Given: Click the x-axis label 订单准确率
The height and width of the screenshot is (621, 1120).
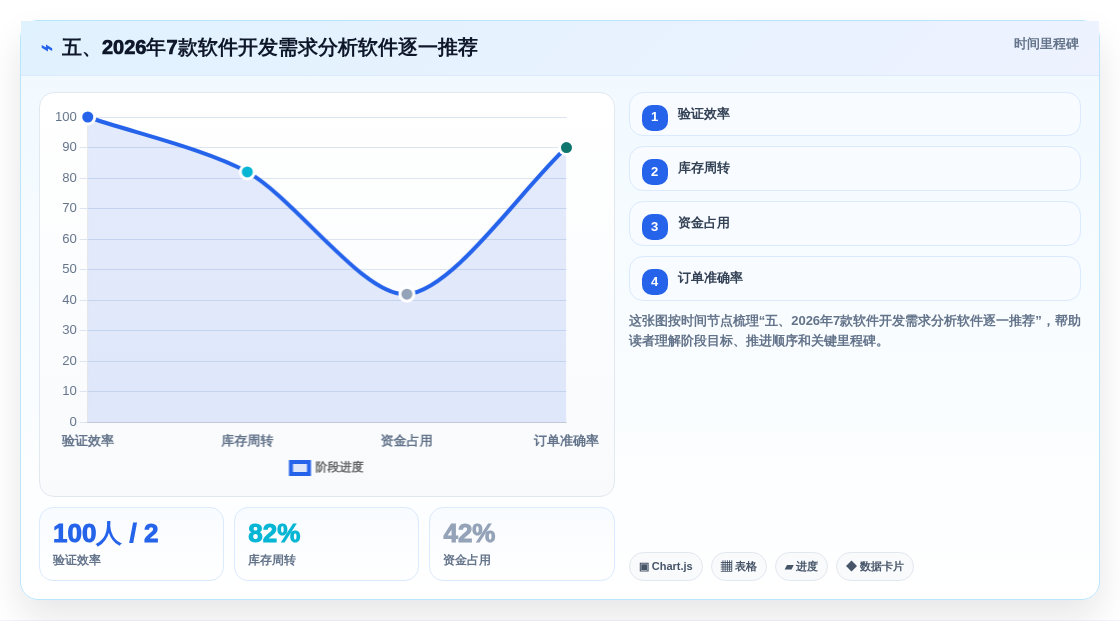Looking at the screenshot, I should (566, 441).
